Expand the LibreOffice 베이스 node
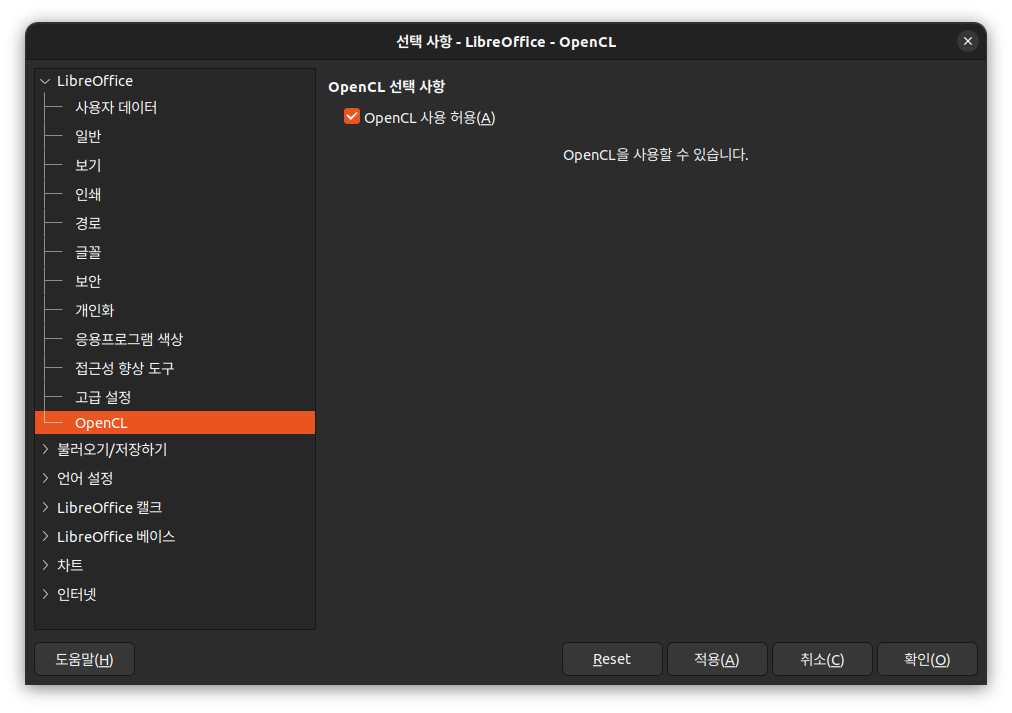 pyautogui.click(x=45, y=536)
